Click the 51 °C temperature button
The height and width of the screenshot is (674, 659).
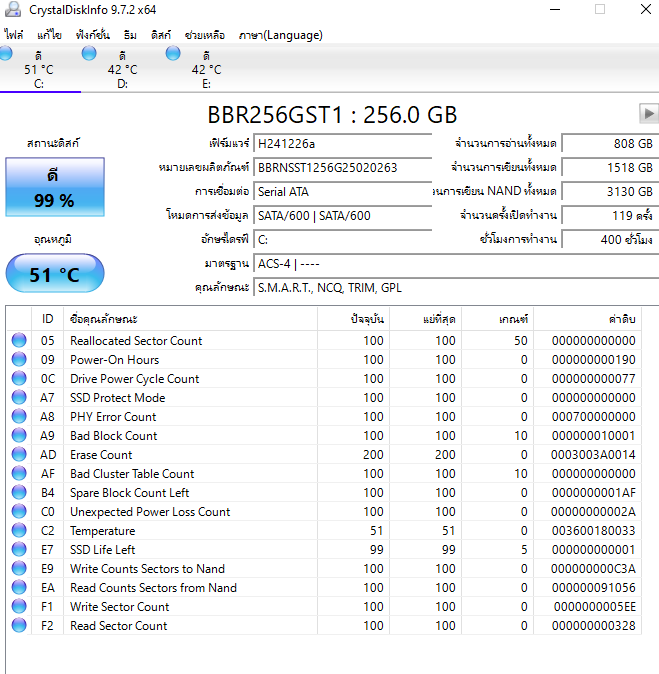(55, 274)
